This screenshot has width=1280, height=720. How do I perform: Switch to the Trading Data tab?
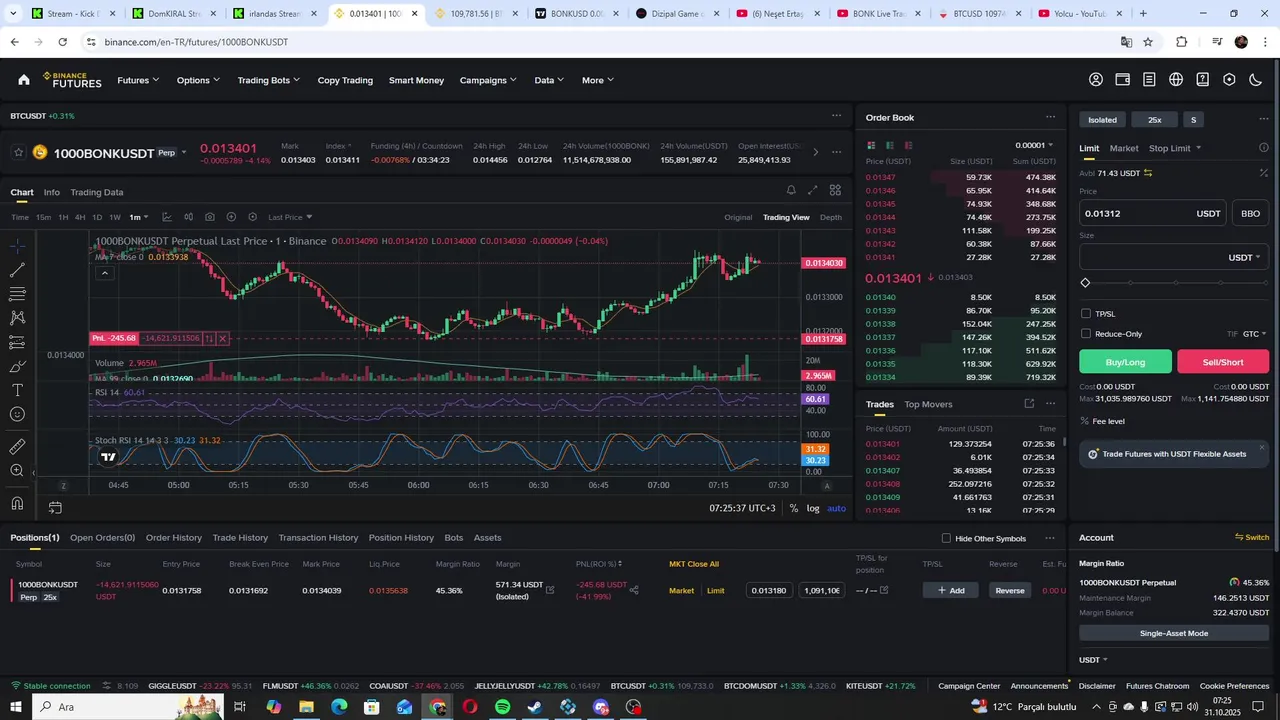97,192
